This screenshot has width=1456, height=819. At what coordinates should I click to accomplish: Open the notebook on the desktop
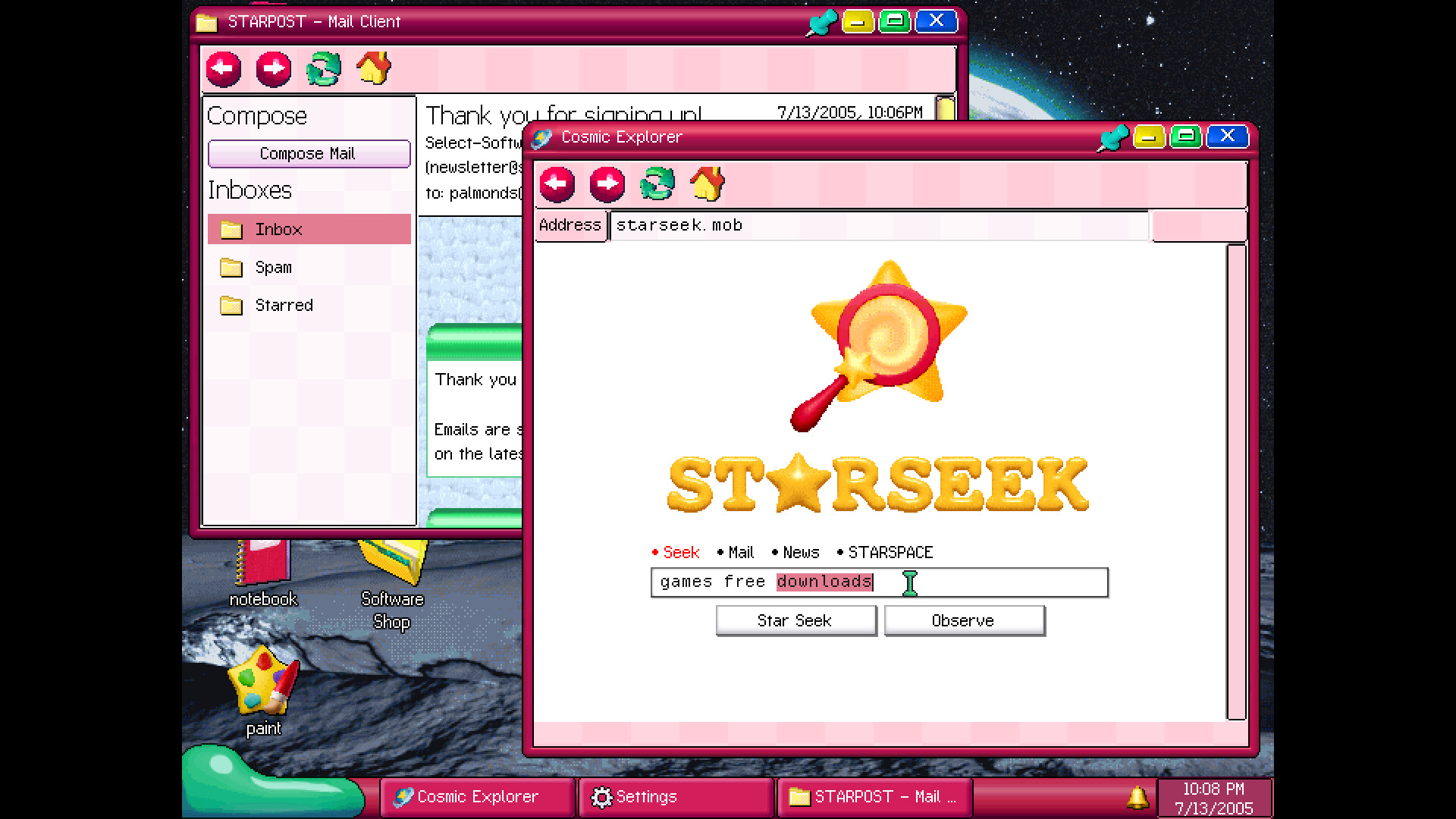pyautogui.click(x=262, y=561)
